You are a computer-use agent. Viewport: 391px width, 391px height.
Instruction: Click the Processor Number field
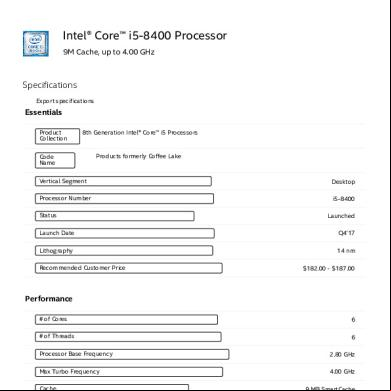[x=124, y=198]
